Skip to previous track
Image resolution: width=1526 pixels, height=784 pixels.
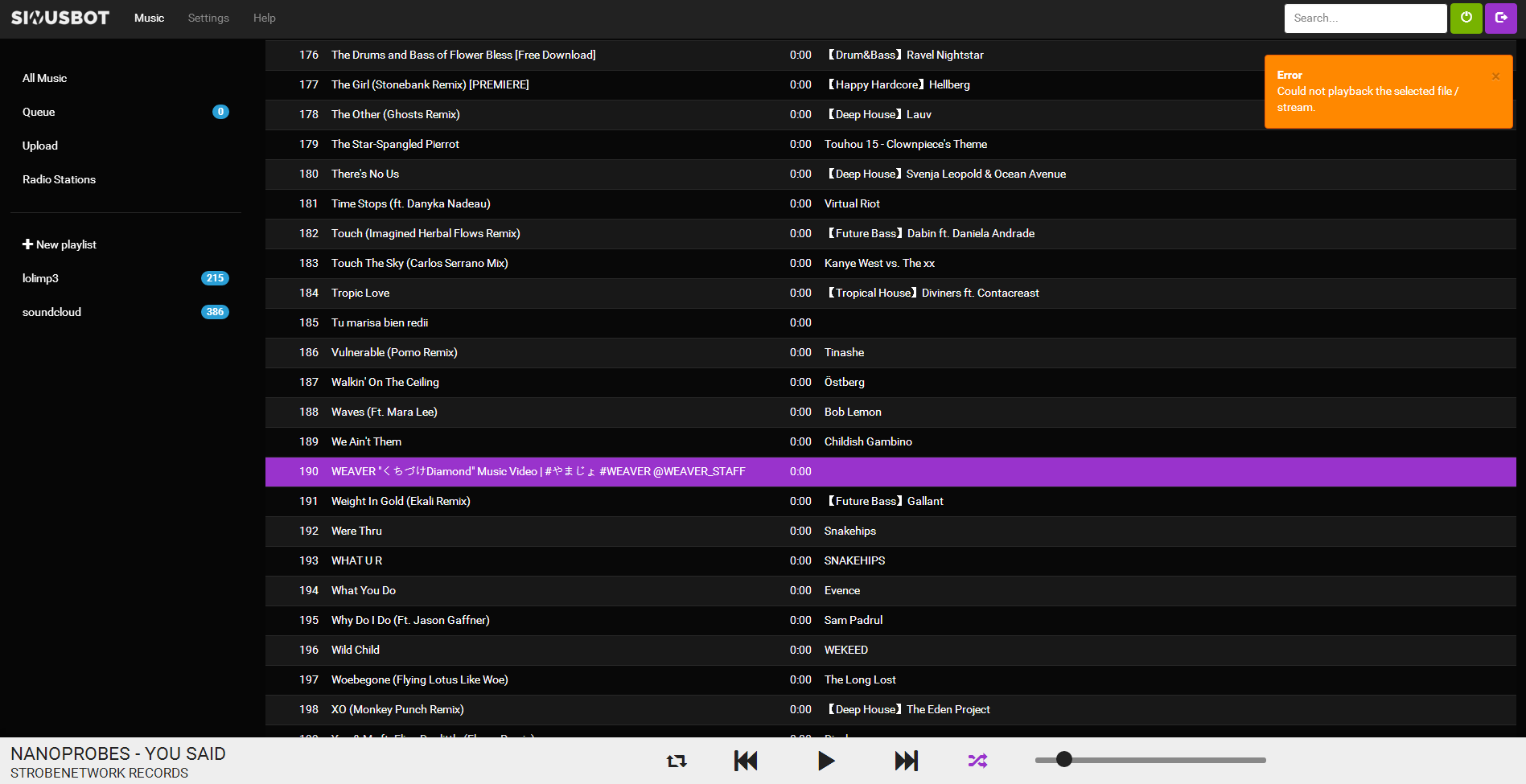tap(746, 761)
